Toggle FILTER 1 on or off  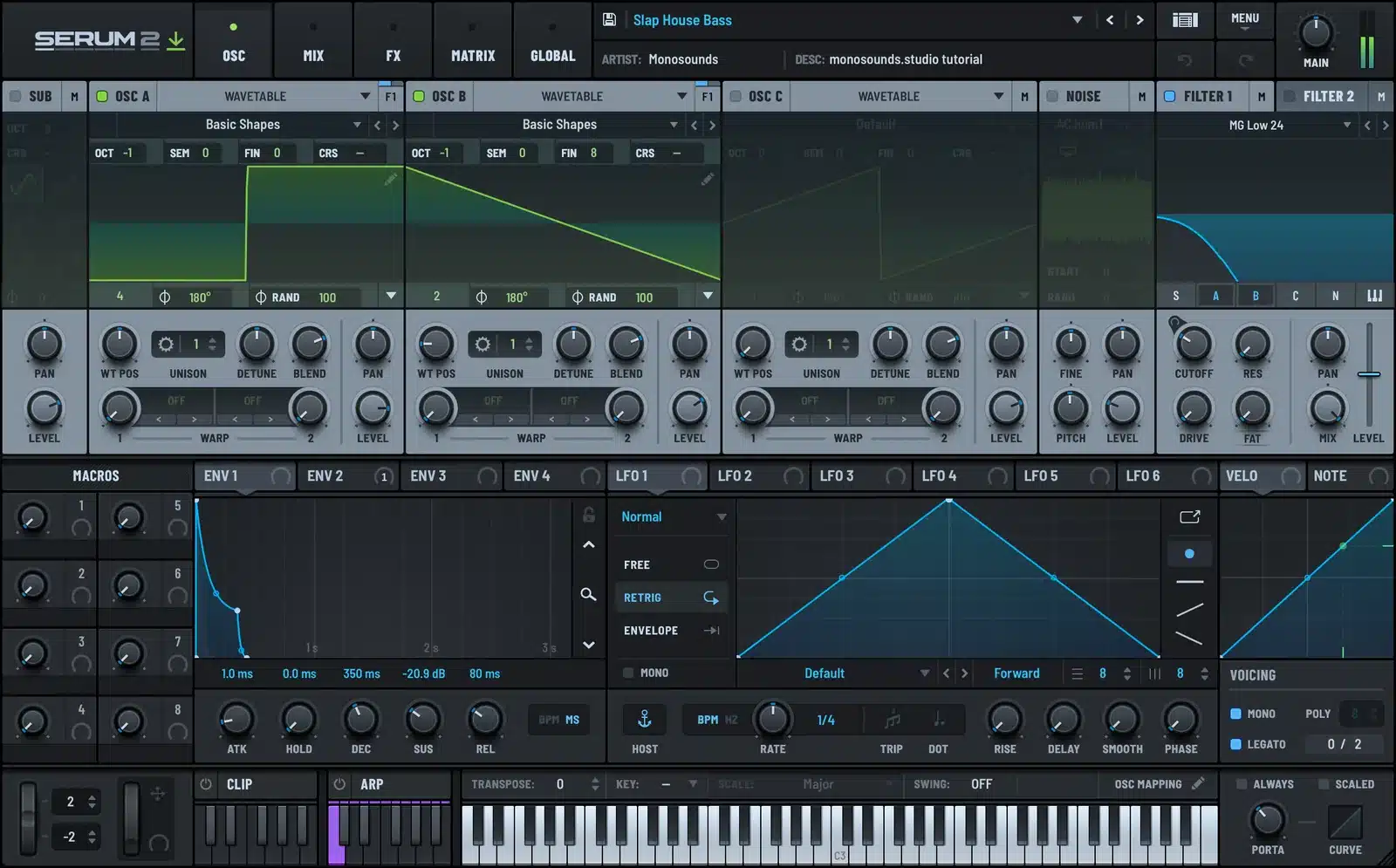coord(1170,96)
